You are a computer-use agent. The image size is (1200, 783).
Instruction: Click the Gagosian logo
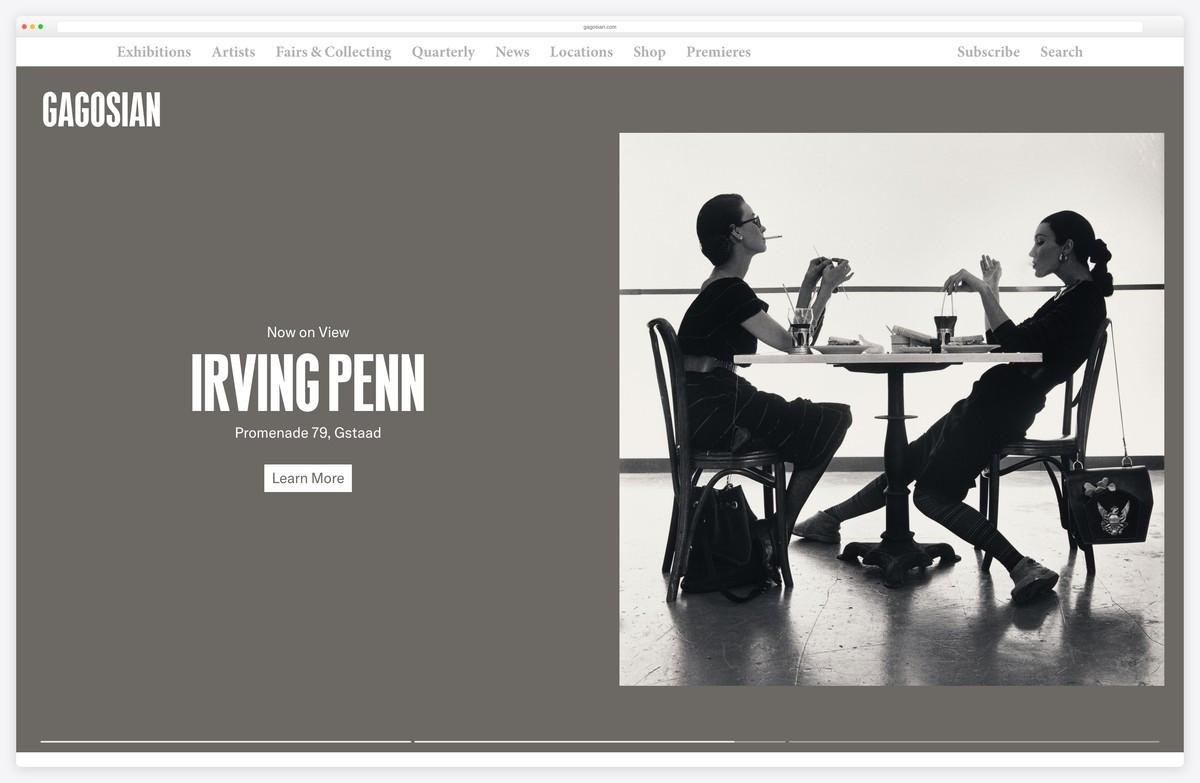[100, 110]
